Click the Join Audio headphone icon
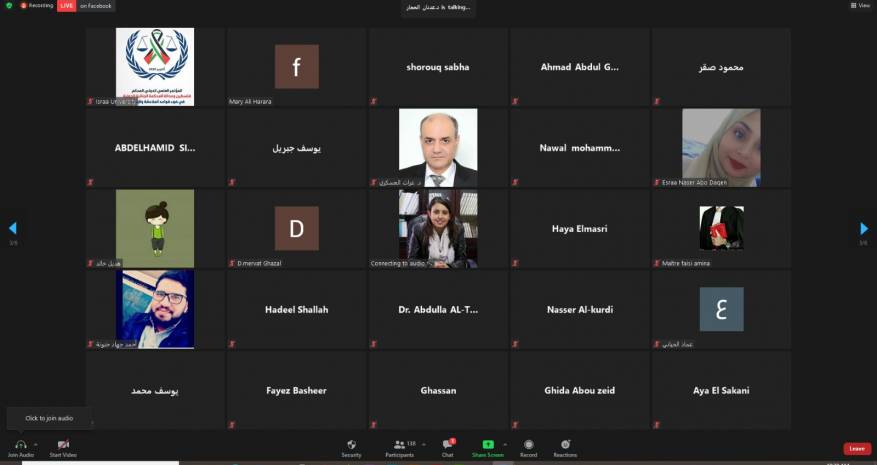Viewport: 877px width, 465px height. [x=20, y=444]
